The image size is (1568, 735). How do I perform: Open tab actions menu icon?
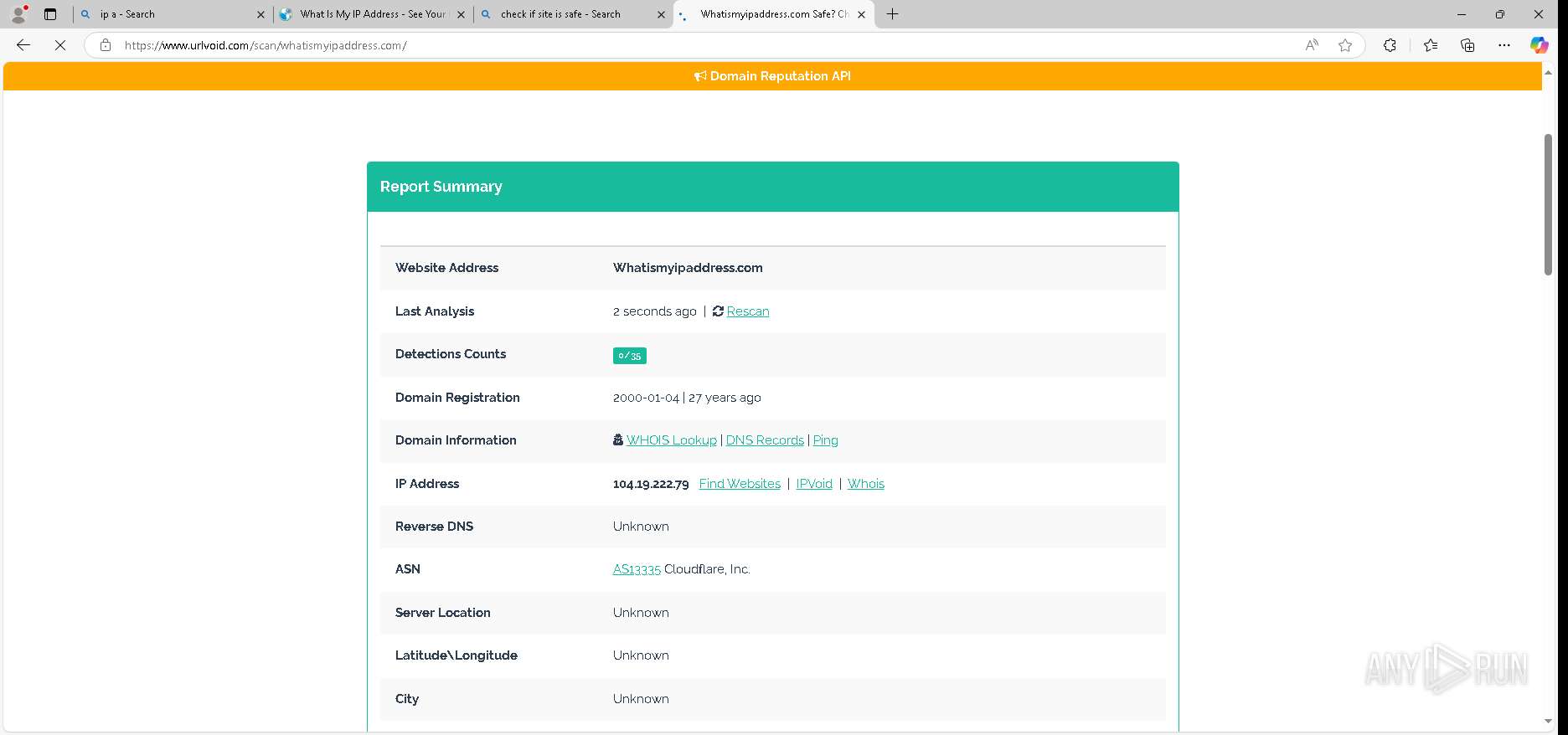pyautogui.click(x=50, y=14)
